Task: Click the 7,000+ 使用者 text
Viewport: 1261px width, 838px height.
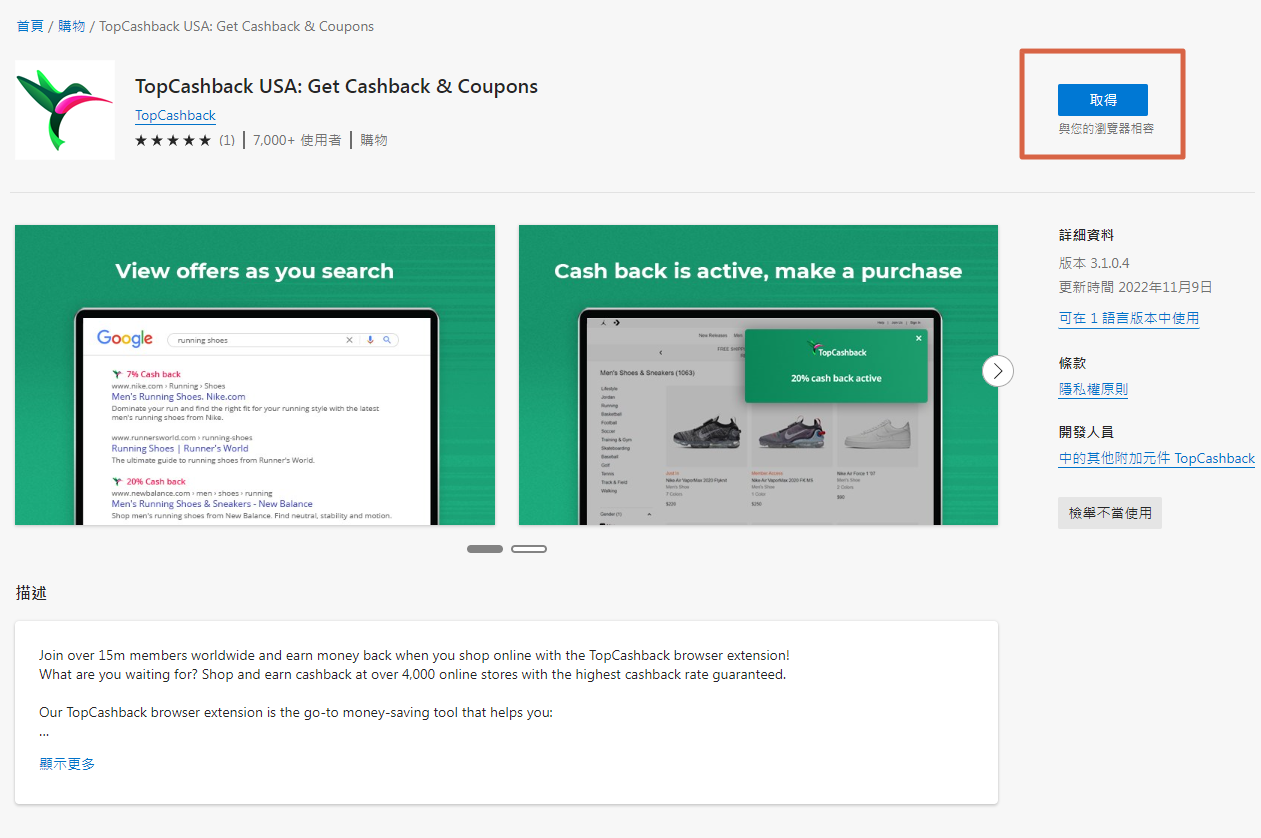Action: click(x=297, y=140)
